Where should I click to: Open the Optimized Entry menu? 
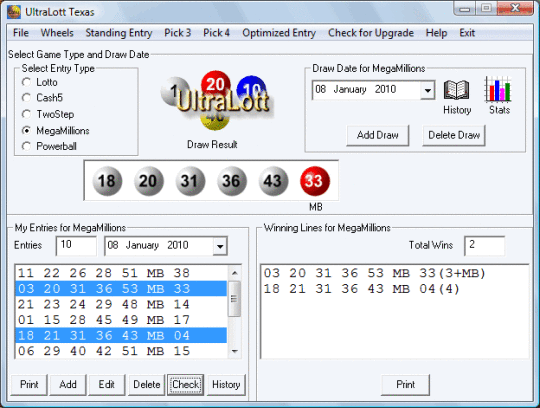(x=279, y=33)
